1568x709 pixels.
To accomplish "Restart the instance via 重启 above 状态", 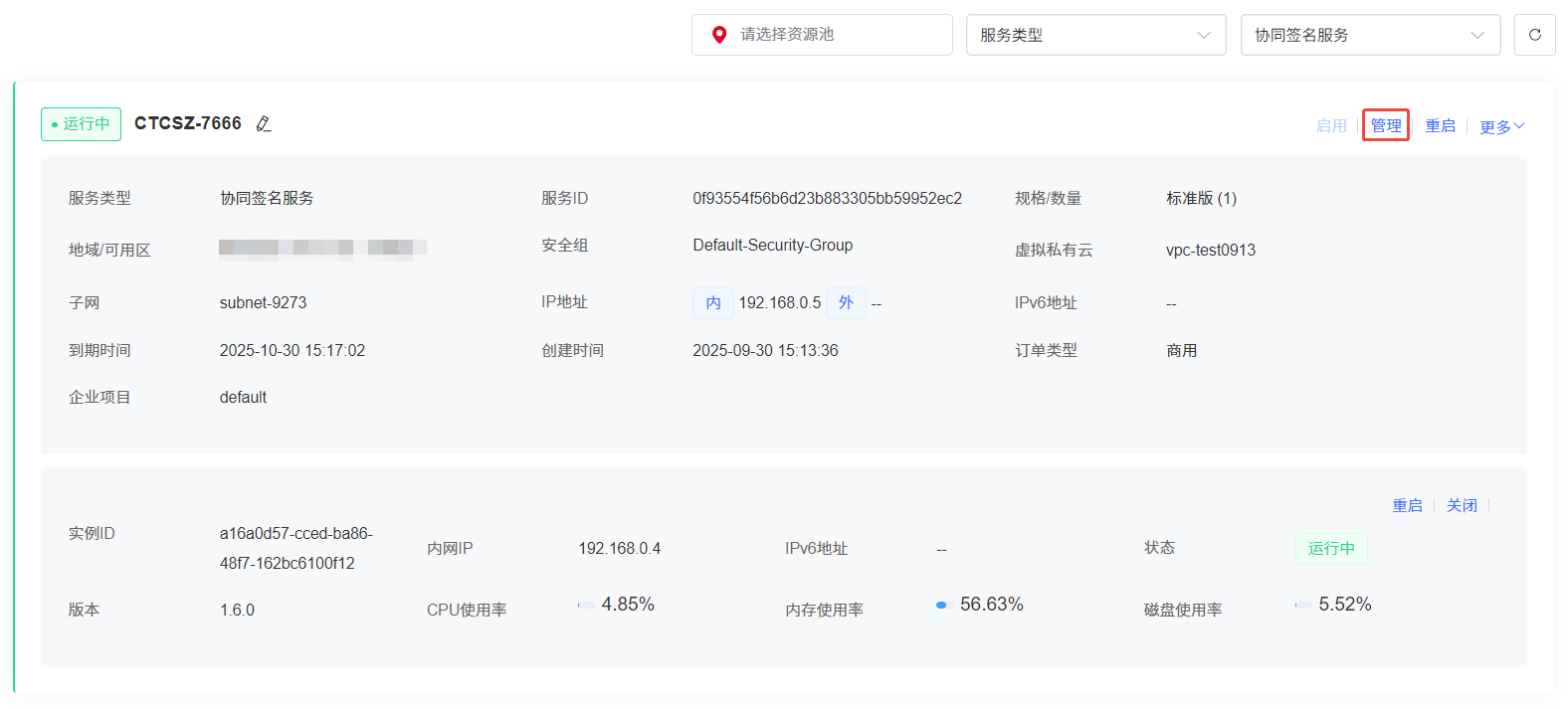I will (1407, 505).
